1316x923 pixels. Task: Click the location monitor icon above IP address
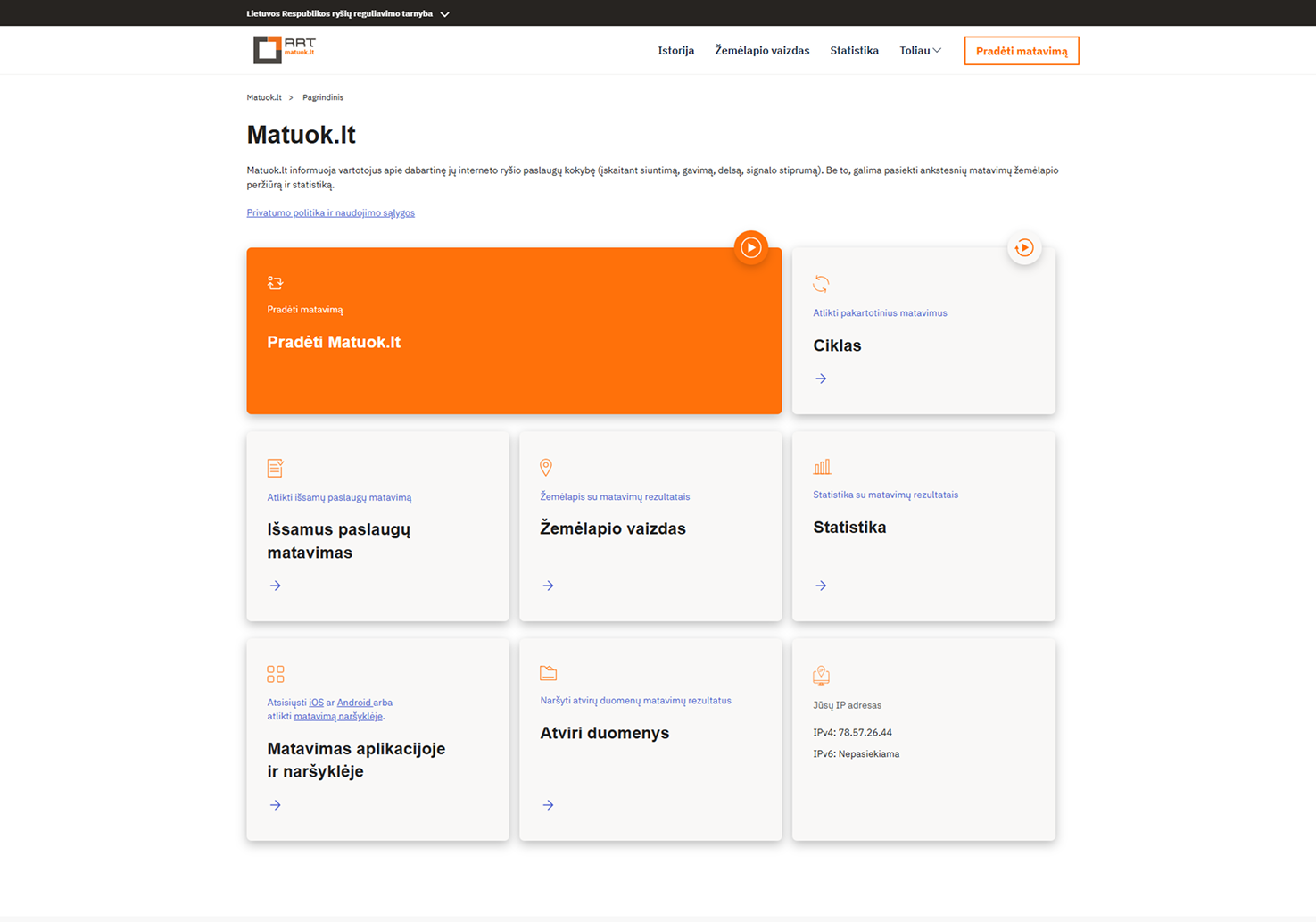point(821,675)
